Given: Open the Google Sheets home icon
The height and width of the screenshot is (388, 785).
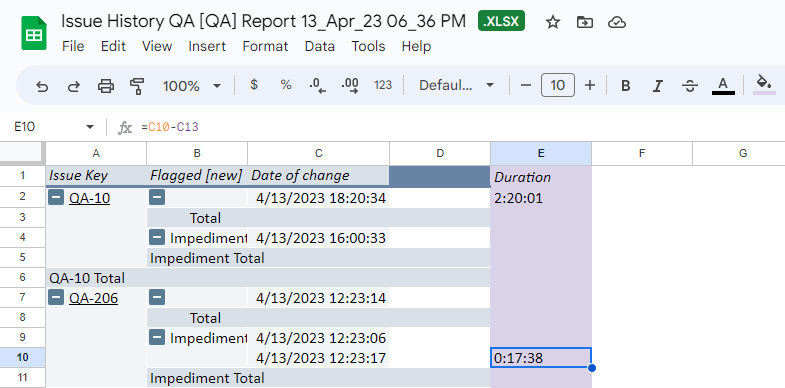Looking at the screenshot, I should tap(34, 33).
